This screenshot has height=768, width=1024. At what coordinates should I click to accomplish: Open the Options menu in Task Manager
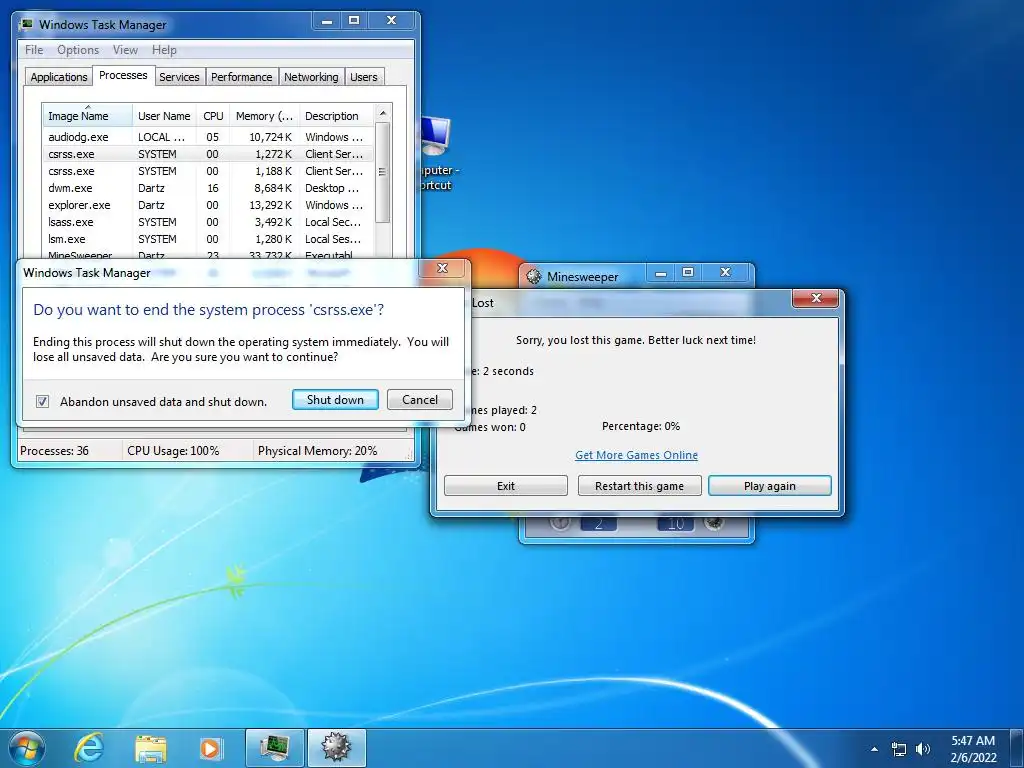point(78,50)
